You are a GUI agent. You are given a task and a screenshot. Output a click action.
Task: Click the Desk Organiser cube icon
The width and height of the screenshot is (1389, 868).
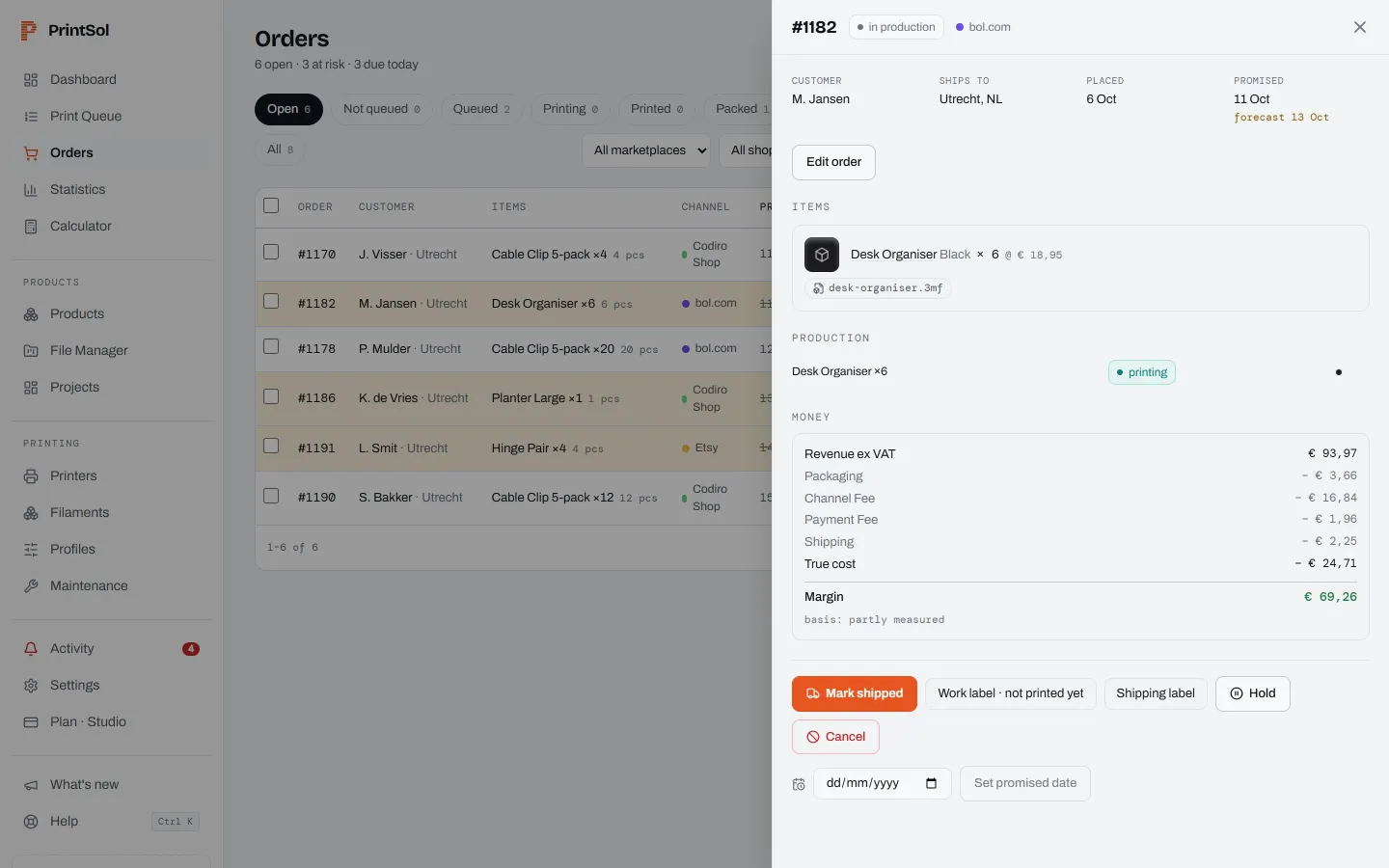pyautogui.click(x=822, y=255)
